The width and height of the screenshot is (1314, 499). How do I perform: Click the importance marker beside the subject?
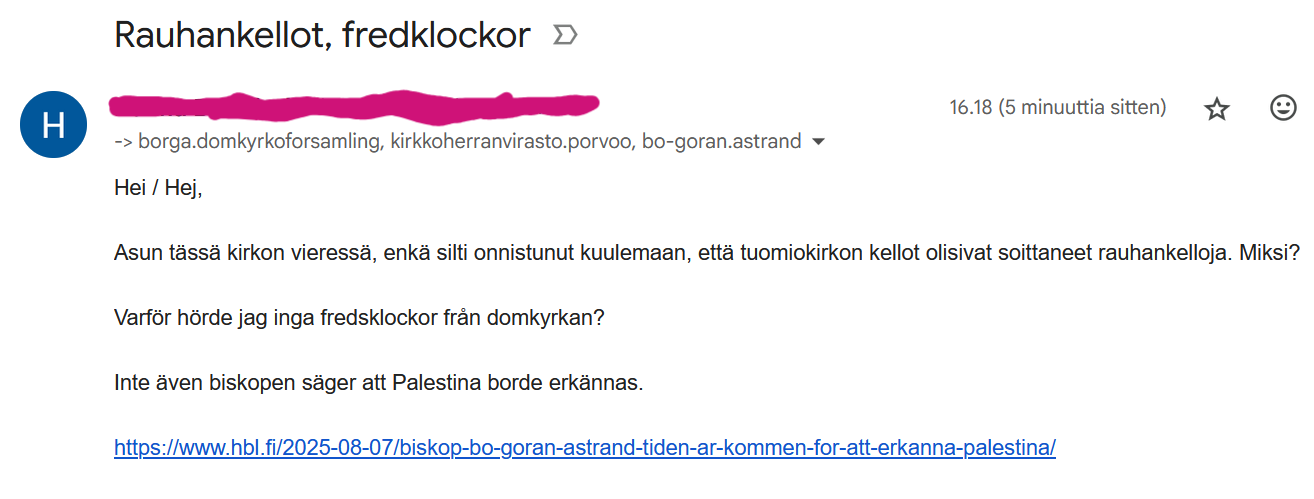tap(565, 36)
